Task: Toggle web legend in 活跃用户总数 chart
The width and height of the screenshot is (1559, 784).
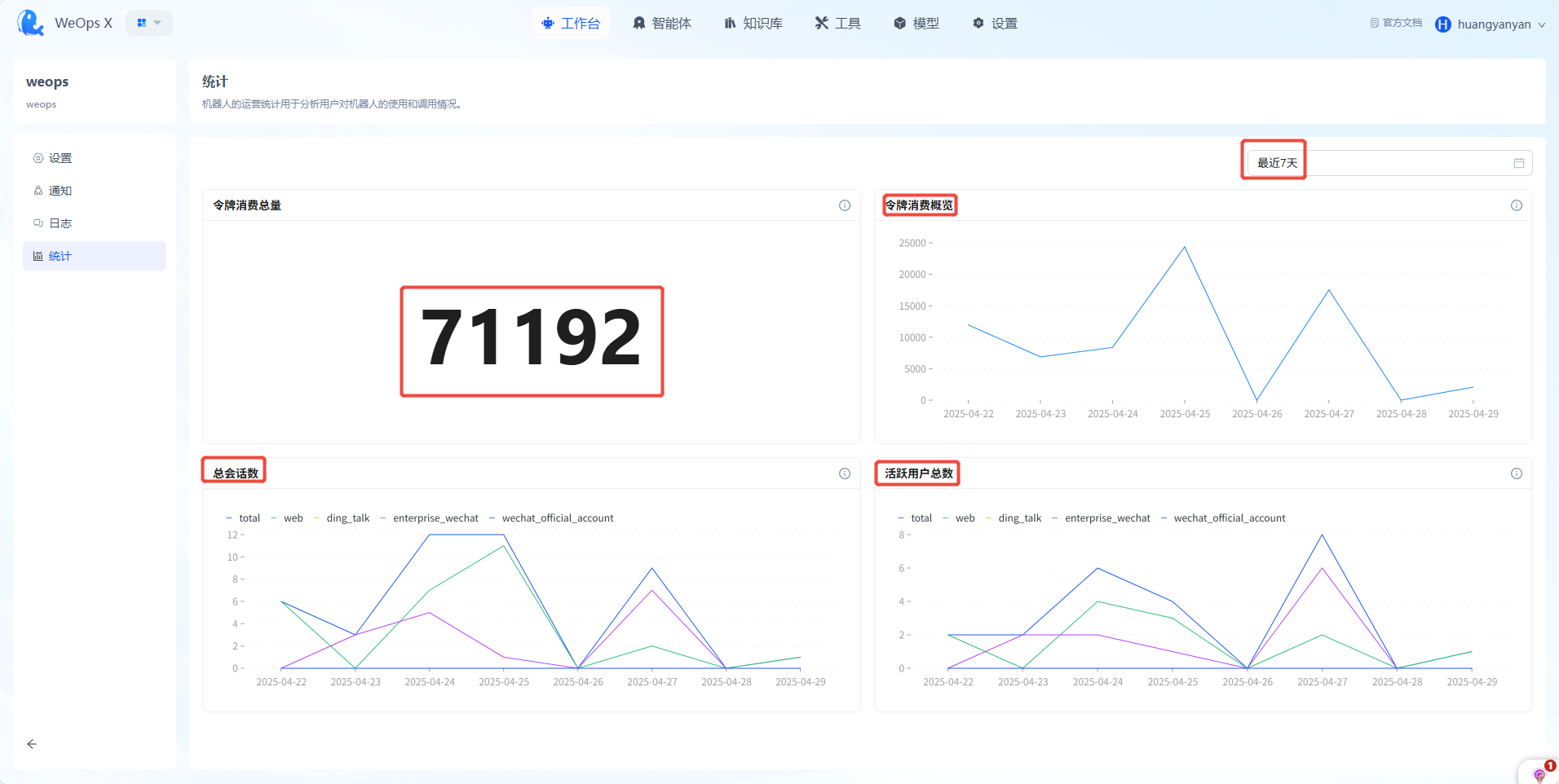Action: coord(959,518)
